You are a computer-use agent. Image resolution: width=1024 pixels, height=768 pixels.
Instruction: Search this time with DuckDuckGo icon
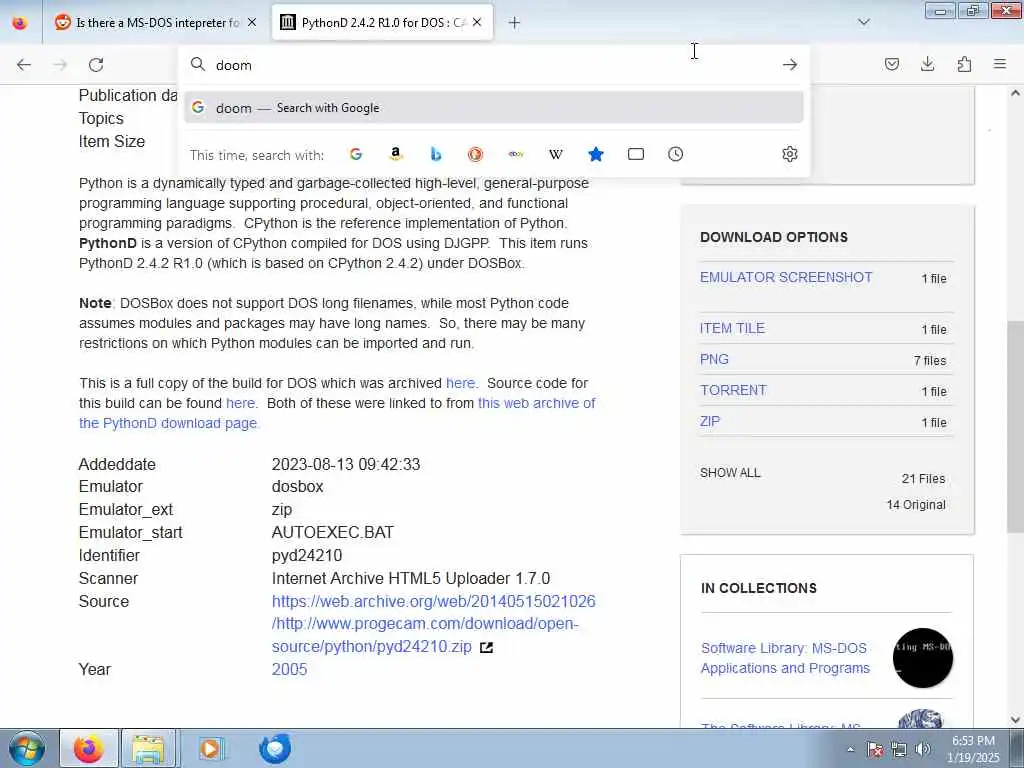475,154
